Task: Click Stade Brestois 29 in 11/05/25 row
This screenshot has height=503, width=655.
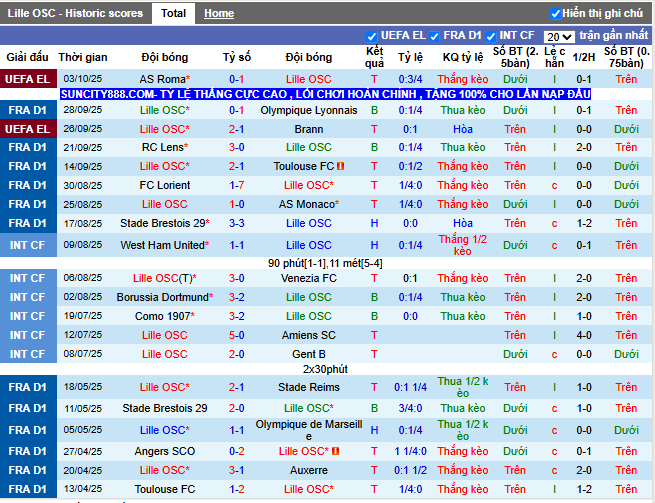Action: coord(165,408)
